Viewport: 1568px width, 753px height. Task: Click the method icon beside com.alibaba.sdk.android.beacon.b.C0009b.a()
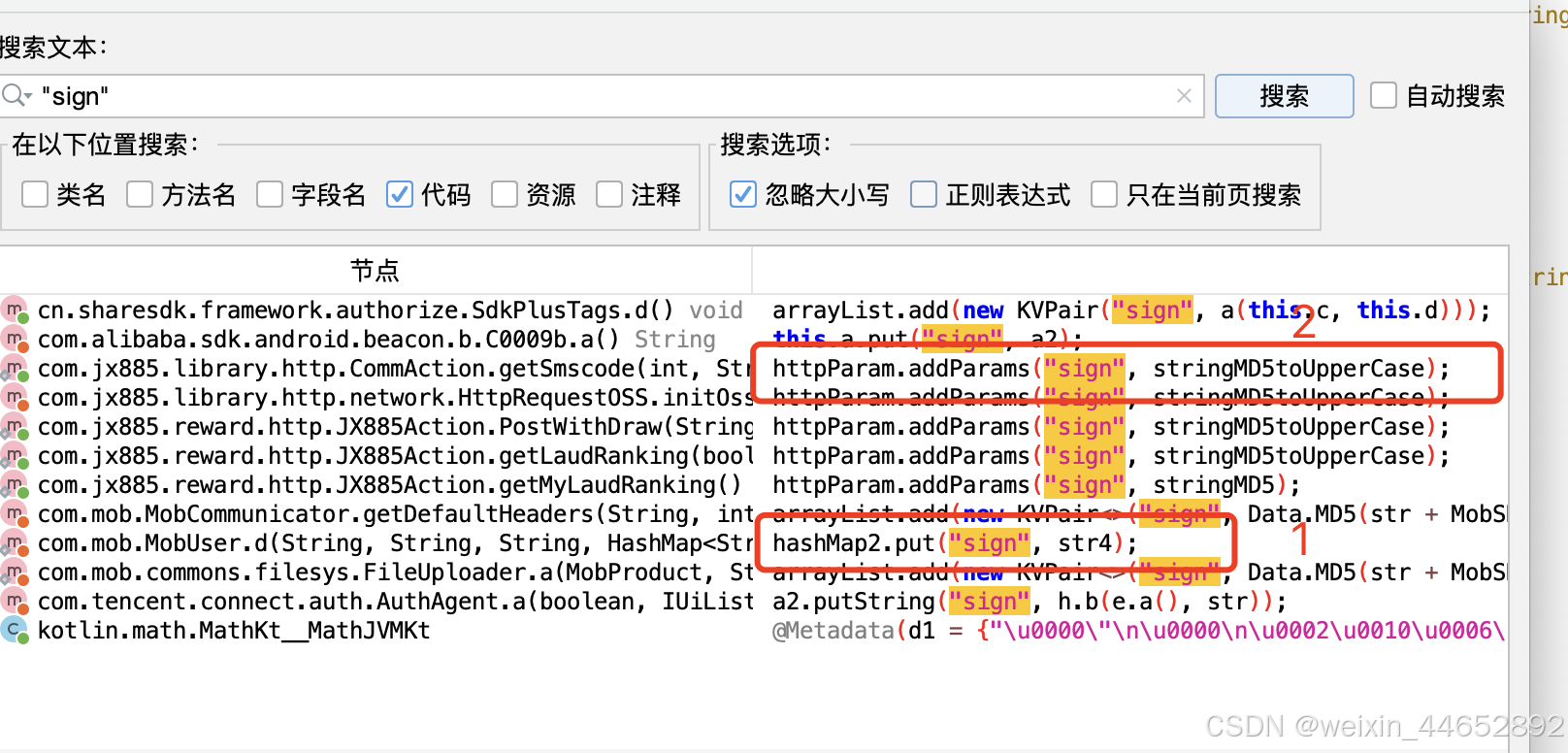pyautogui.click(x=15, y=340)
